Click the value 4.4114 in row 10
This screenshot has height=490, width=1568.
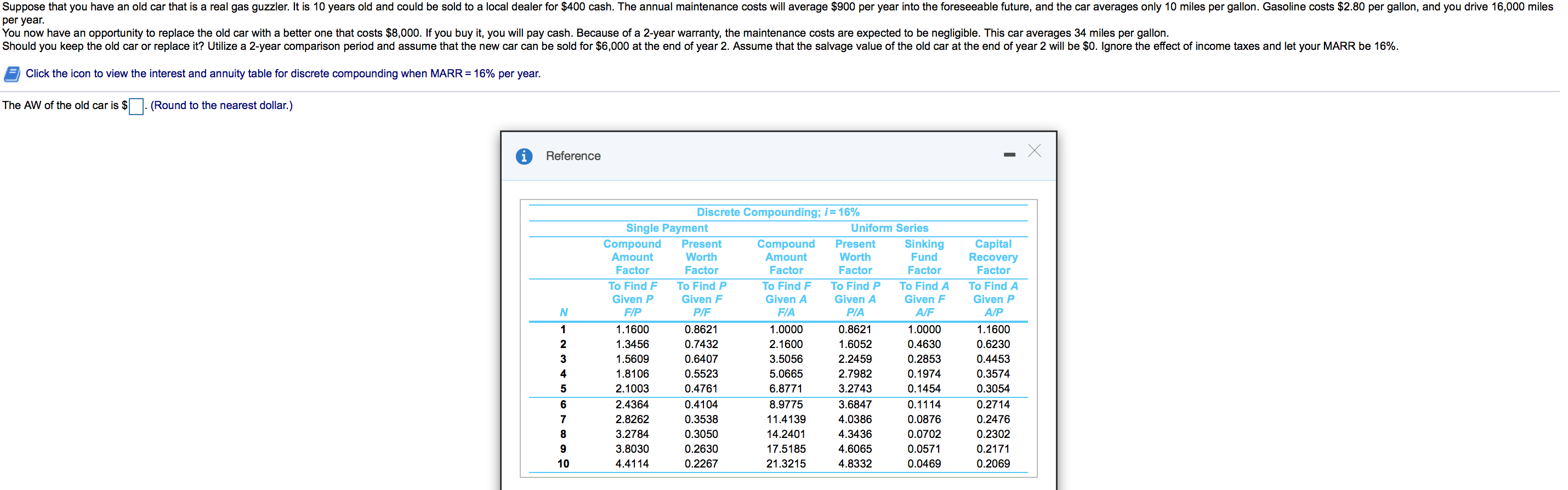[633, 464]
